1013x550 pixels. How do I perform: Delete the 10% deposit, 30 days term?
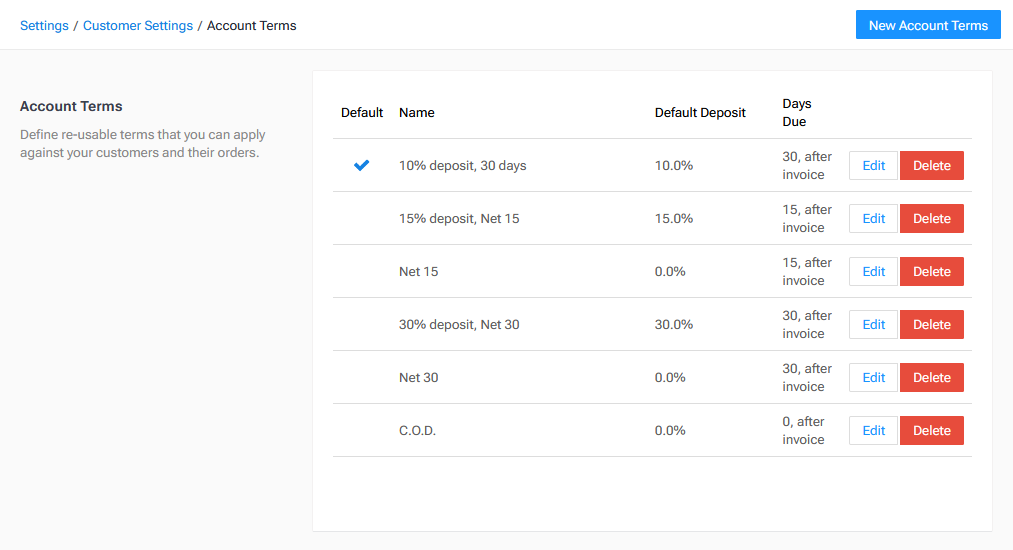point(931,166)
